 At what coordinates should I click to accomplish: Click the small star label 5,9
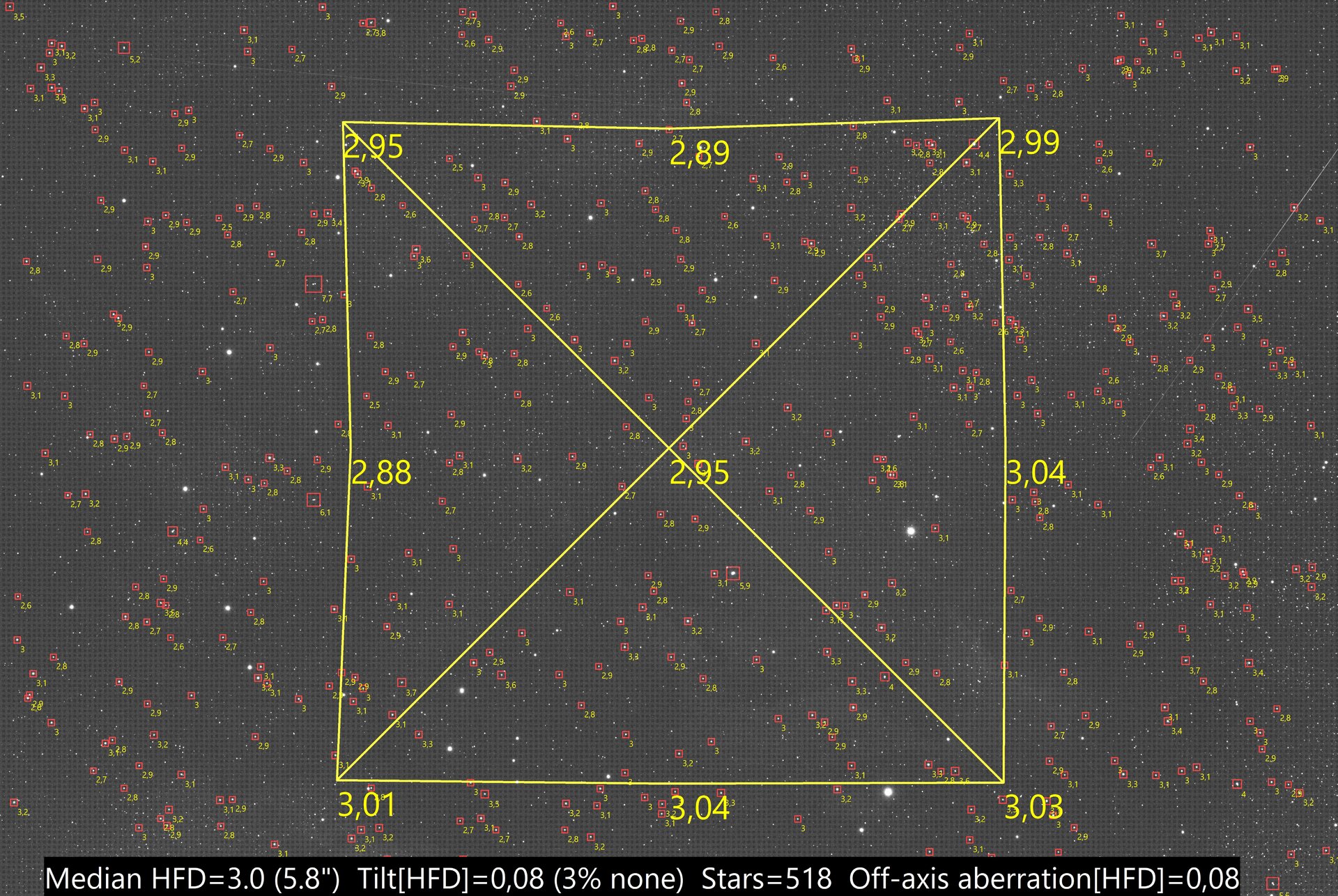coord(745,586)
